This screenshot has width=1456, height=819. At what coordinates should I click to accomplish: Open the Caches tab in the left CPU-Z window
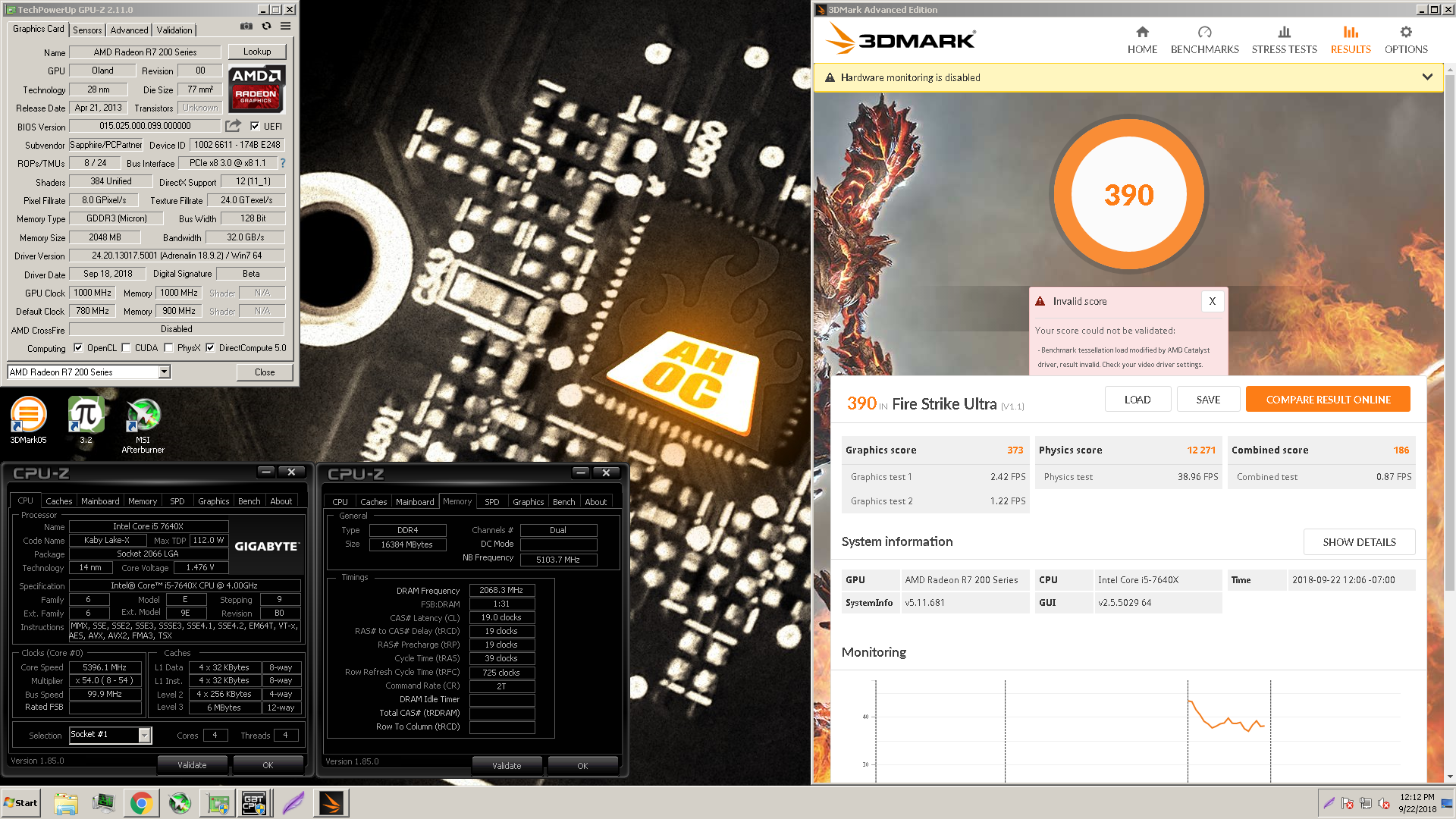point(58,501)
